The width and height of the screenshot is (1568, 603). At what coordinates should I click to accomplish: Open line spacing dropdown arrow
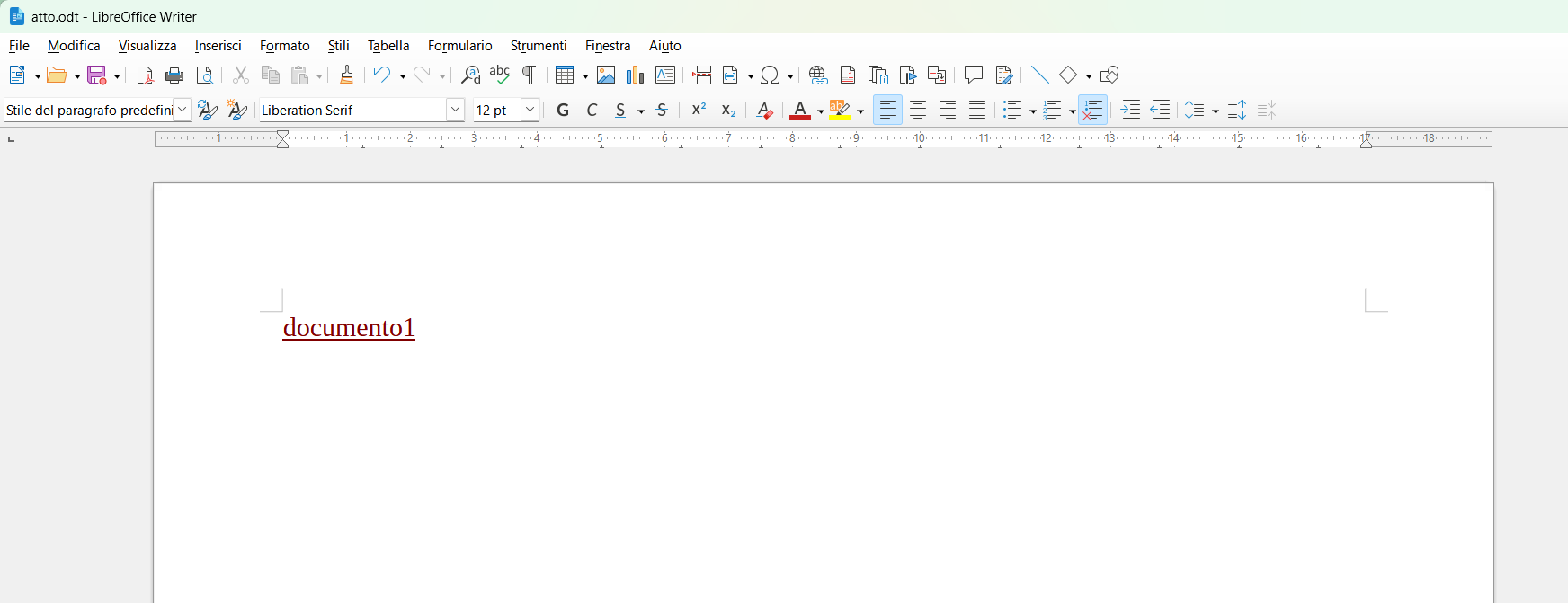pos(1215,111)
